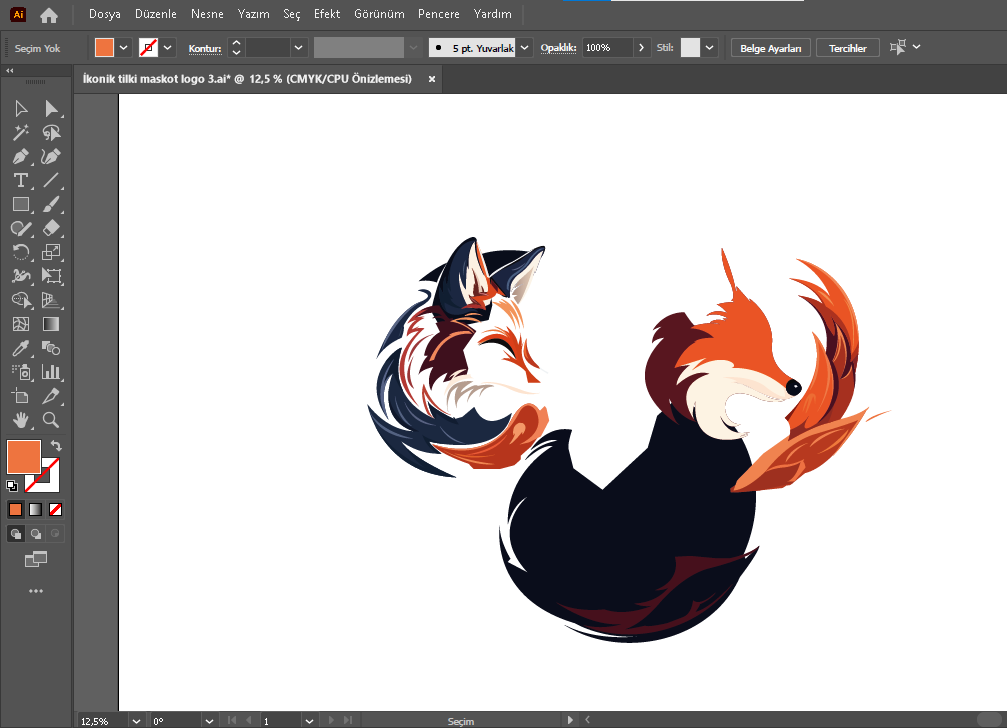Select the Free Transform tool
1007x728 pixels.
click(51, 276)
